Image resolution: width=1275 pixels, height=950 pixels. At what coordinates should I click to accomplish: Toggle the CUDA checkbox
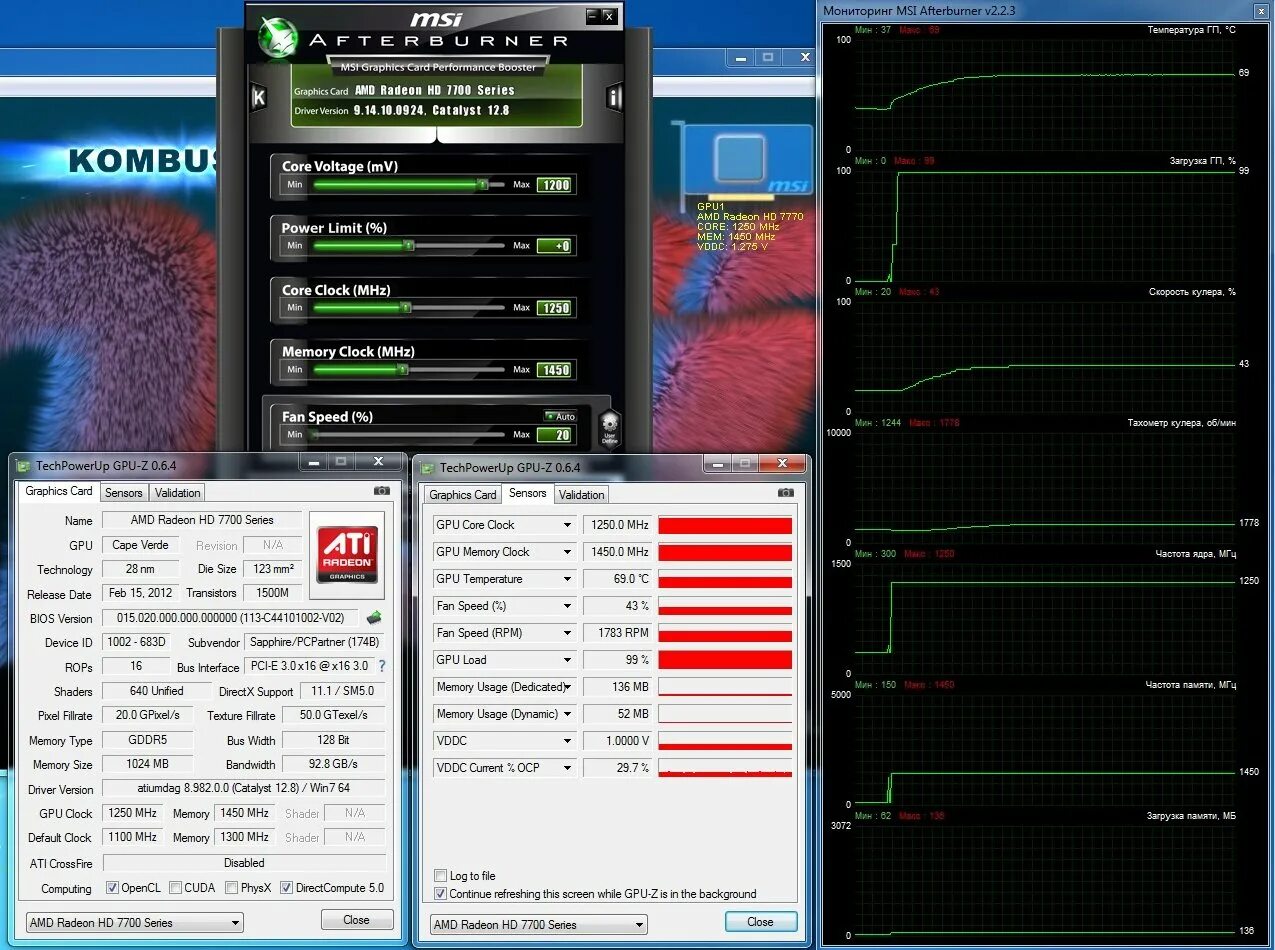coord(175,887)
